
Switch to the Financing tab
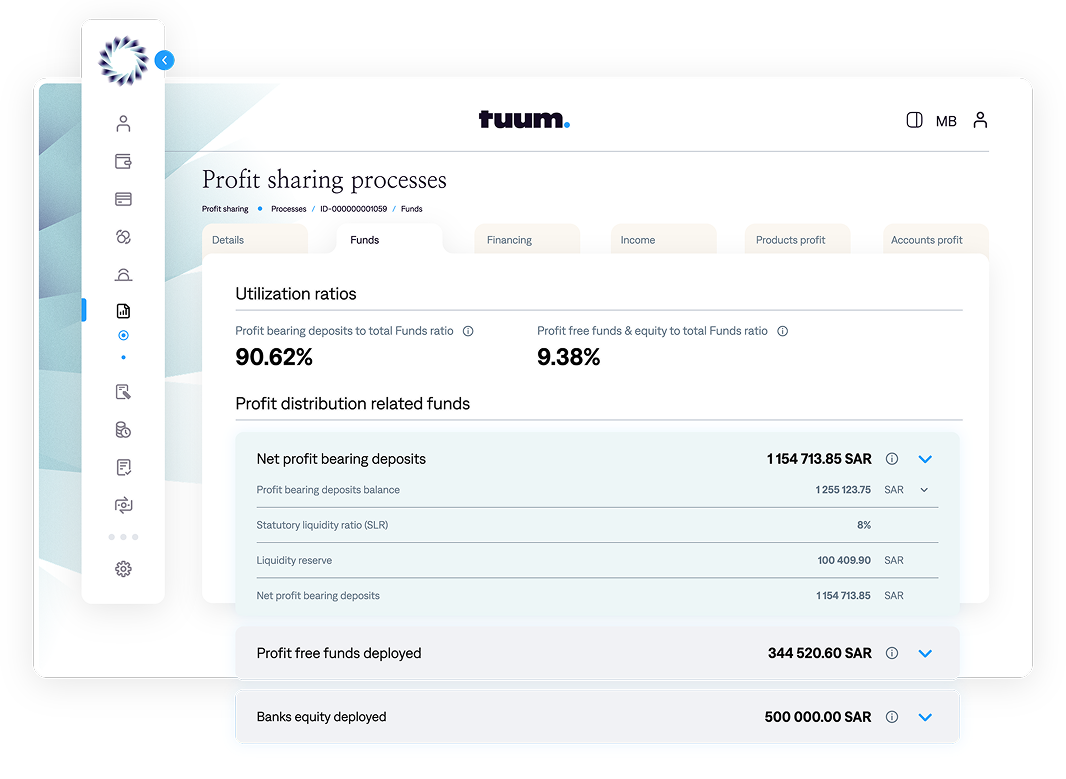click(x=509, y=240)
